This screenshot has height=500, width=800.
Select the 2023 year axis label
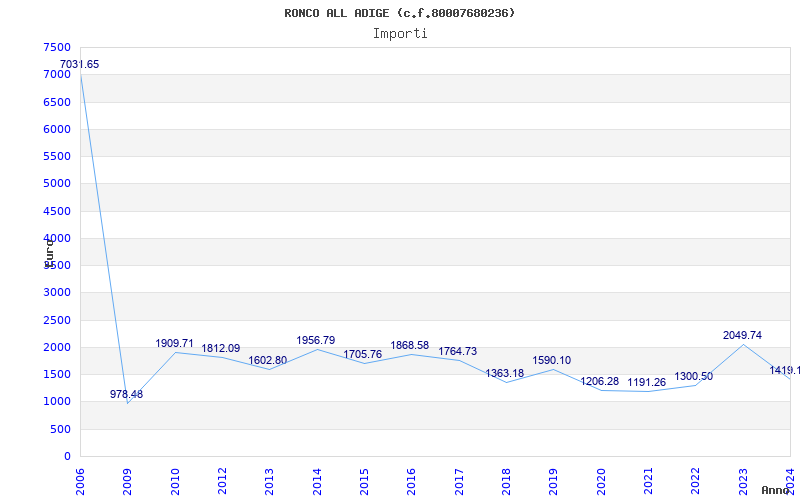[743, 481]
